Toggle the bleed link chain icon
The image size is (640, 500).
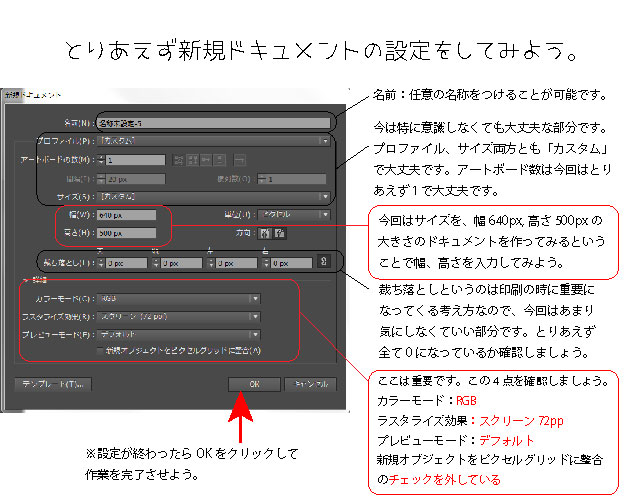pos(324,262)
